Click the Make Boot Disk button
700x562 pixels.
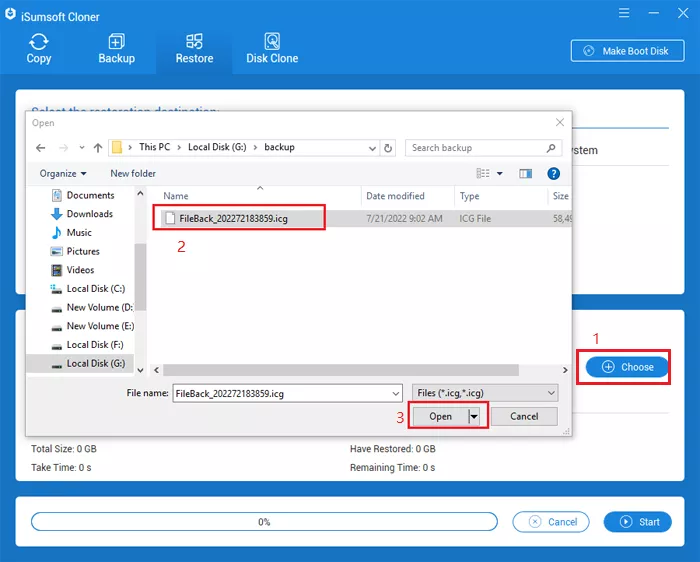click(x=627, y=51)
